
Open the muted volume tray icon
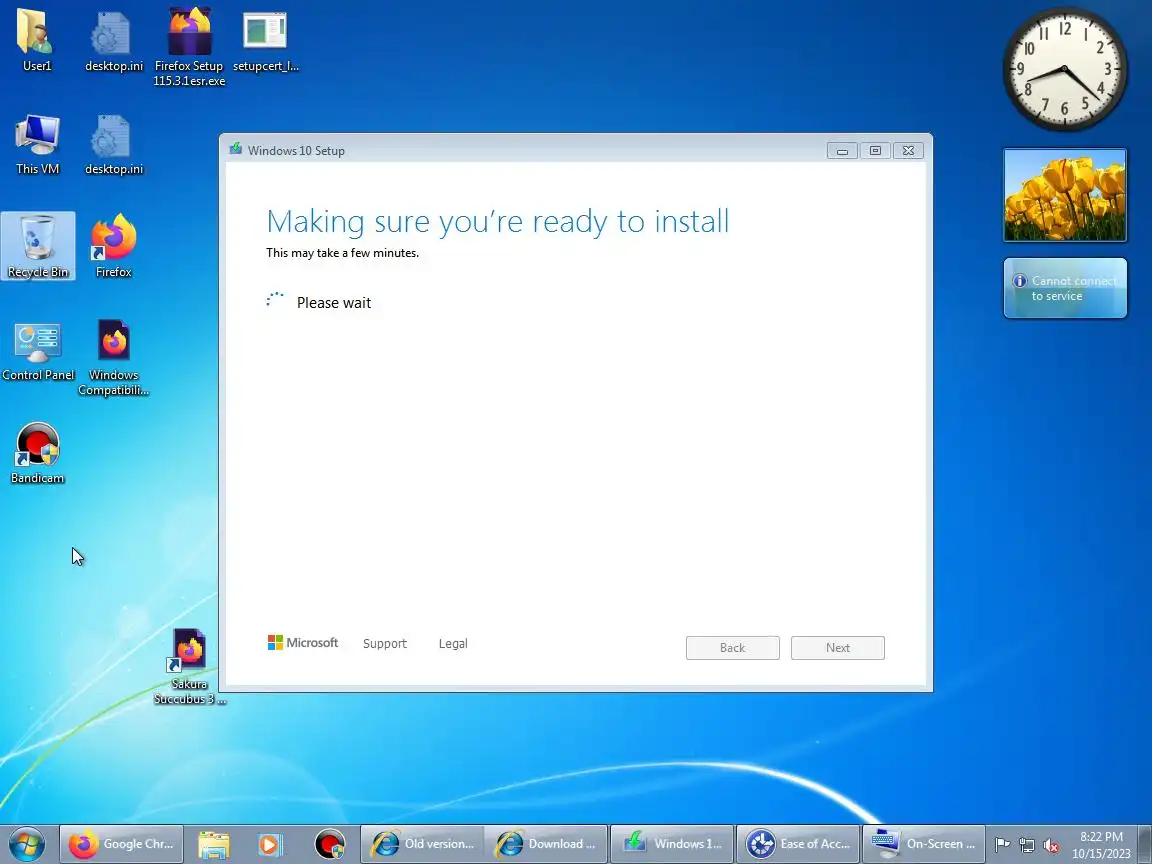click(x=1051, y=846)
